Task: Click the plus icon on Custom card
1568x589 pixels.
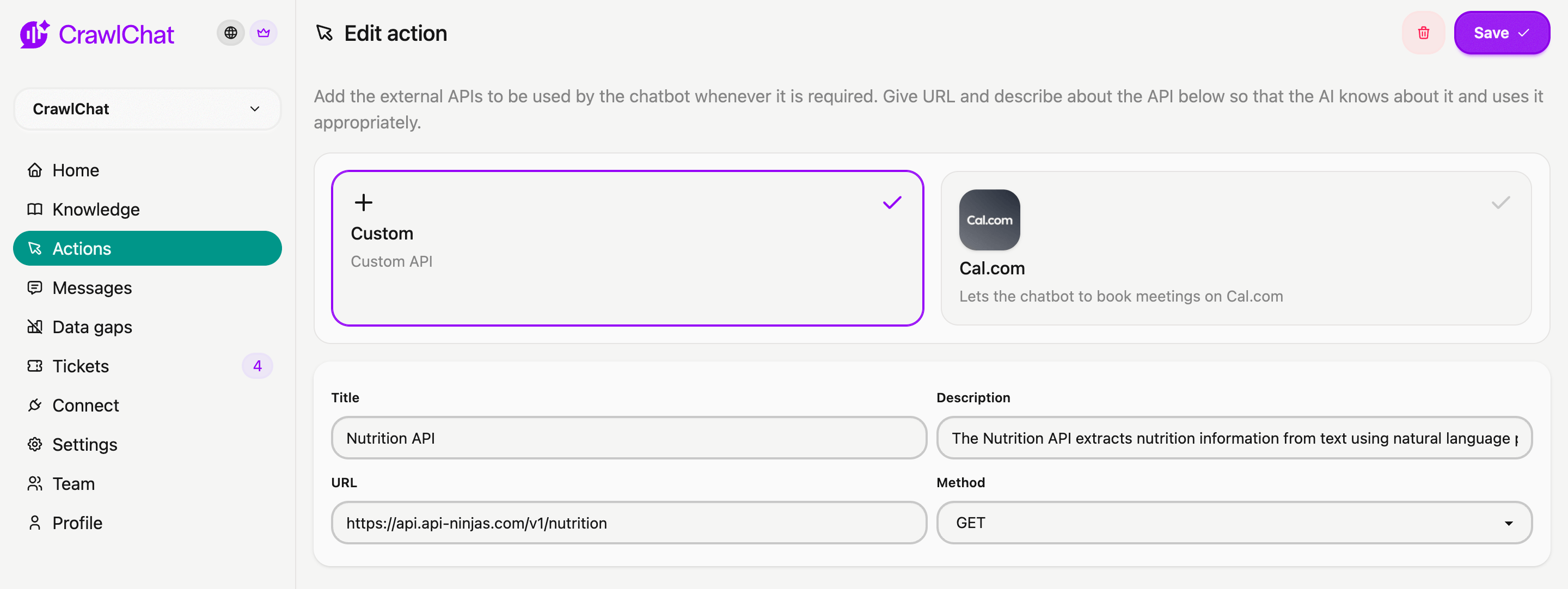Action: pyautogui.click(x=363, y=203)
